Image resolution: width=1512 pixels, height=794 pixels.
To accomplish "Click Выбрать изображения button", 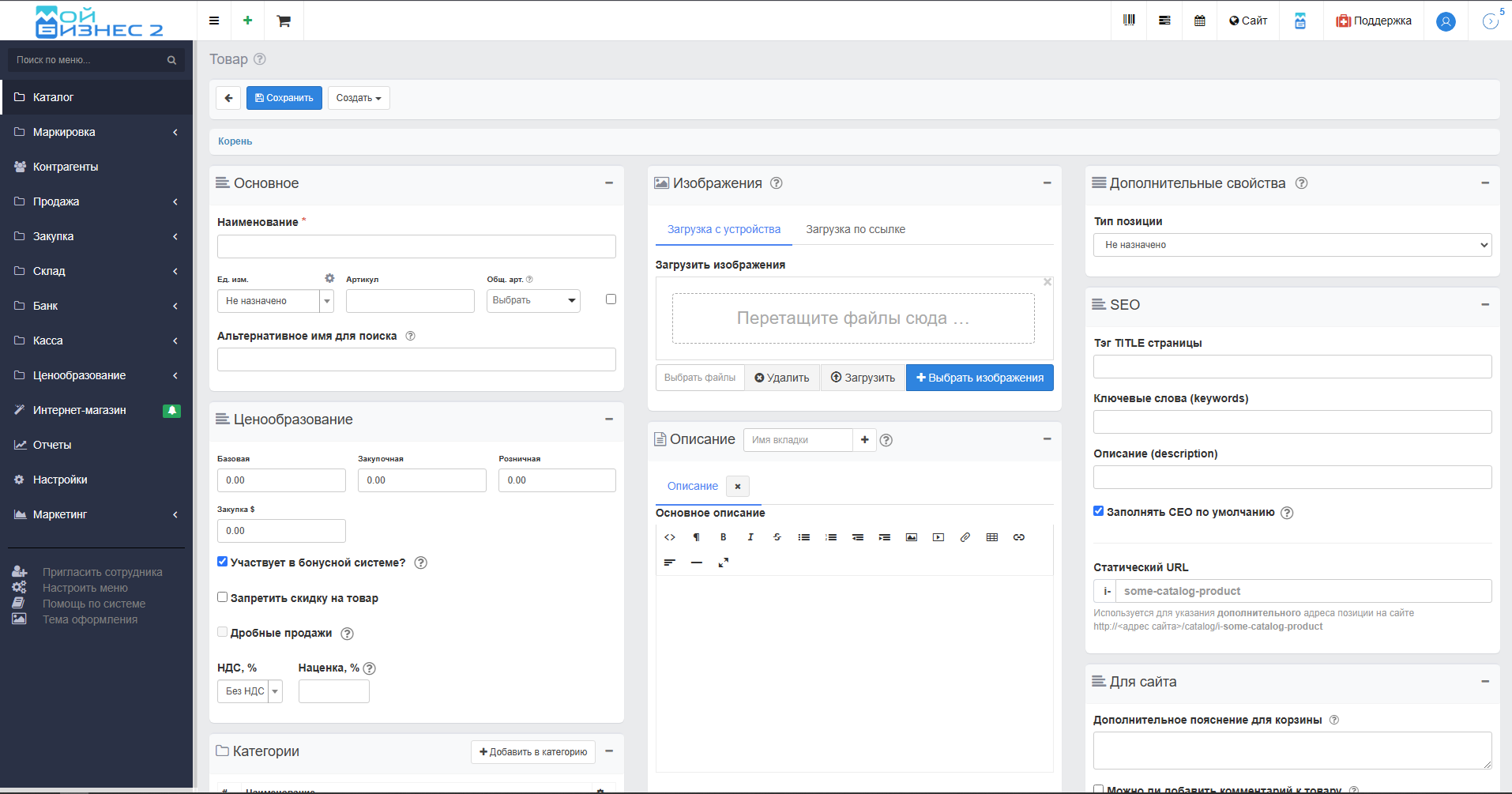I will (980, 378).
